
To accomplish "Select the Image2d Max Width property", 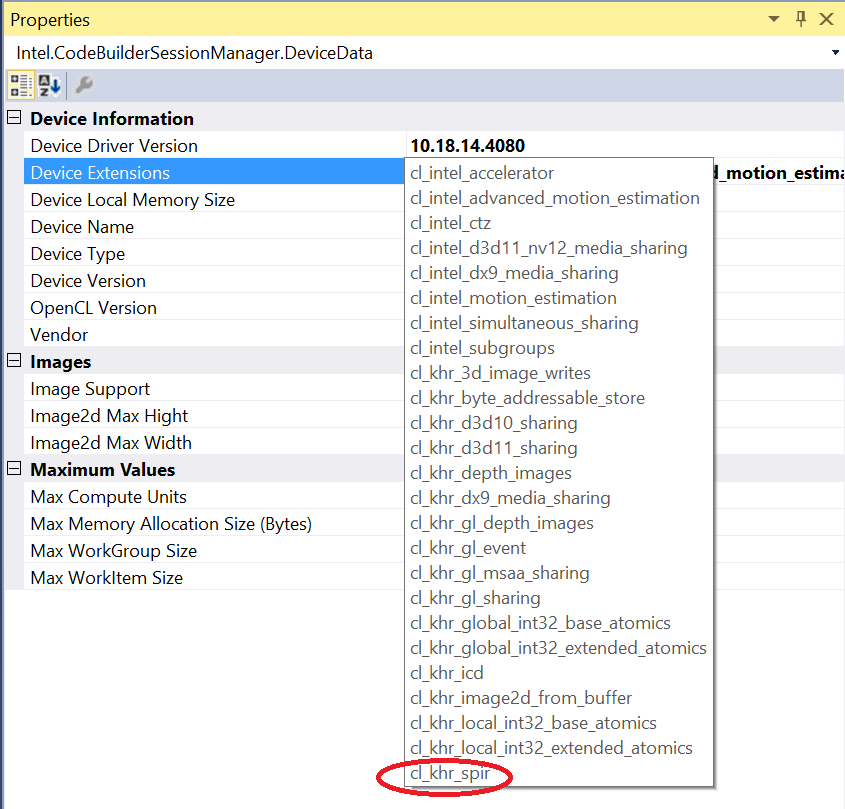I will tap(110, 443).
